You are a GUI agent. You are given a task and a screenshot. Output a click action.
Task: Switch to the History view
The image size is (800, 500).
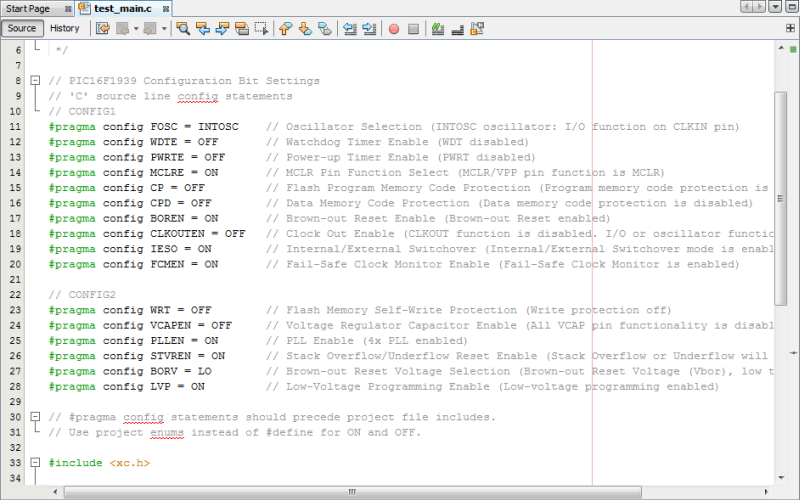[65, 28]
